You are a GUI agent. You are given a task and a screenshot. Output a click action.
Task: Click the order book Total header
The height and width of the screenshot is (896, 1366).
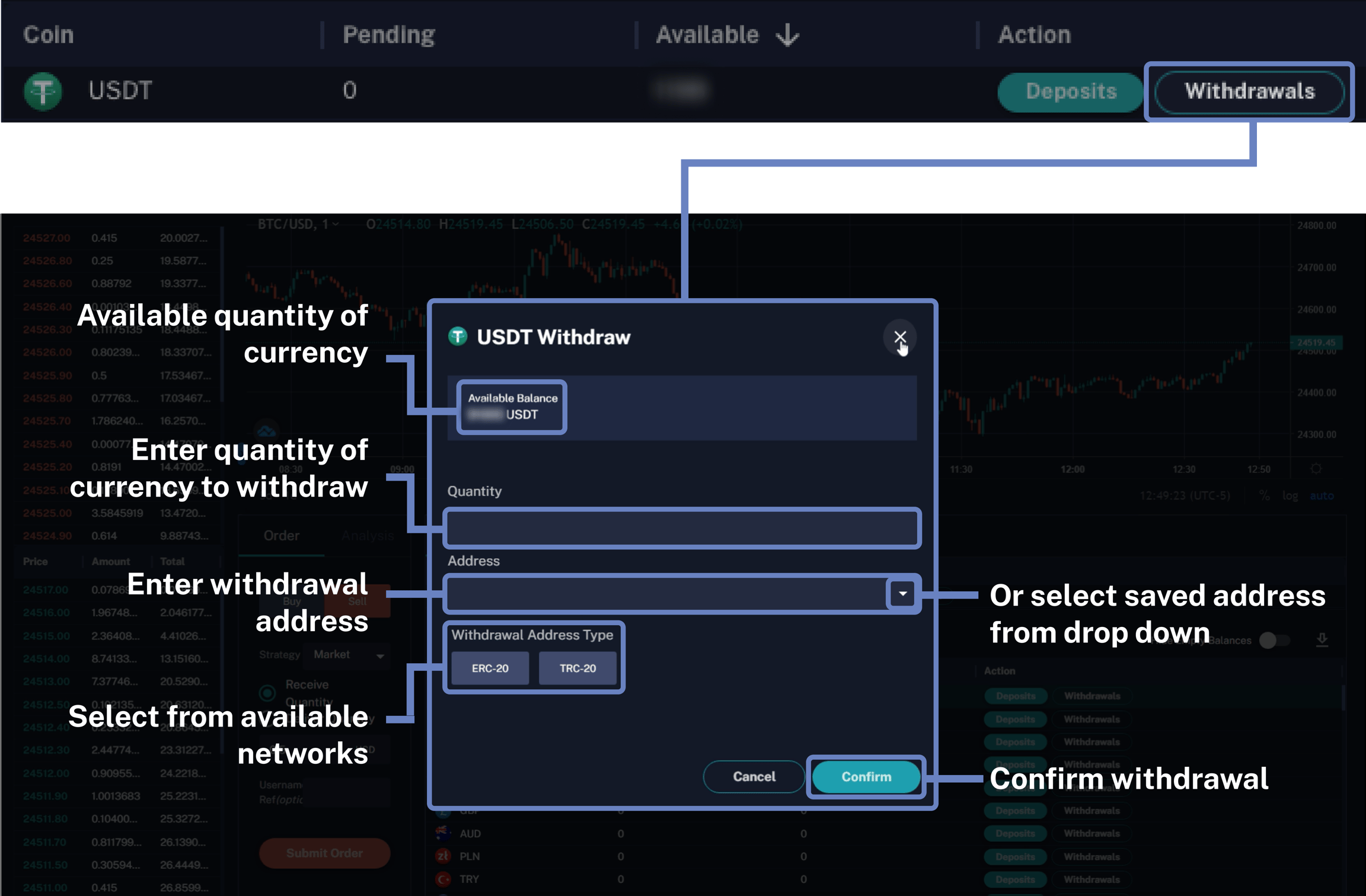[172, 561]
